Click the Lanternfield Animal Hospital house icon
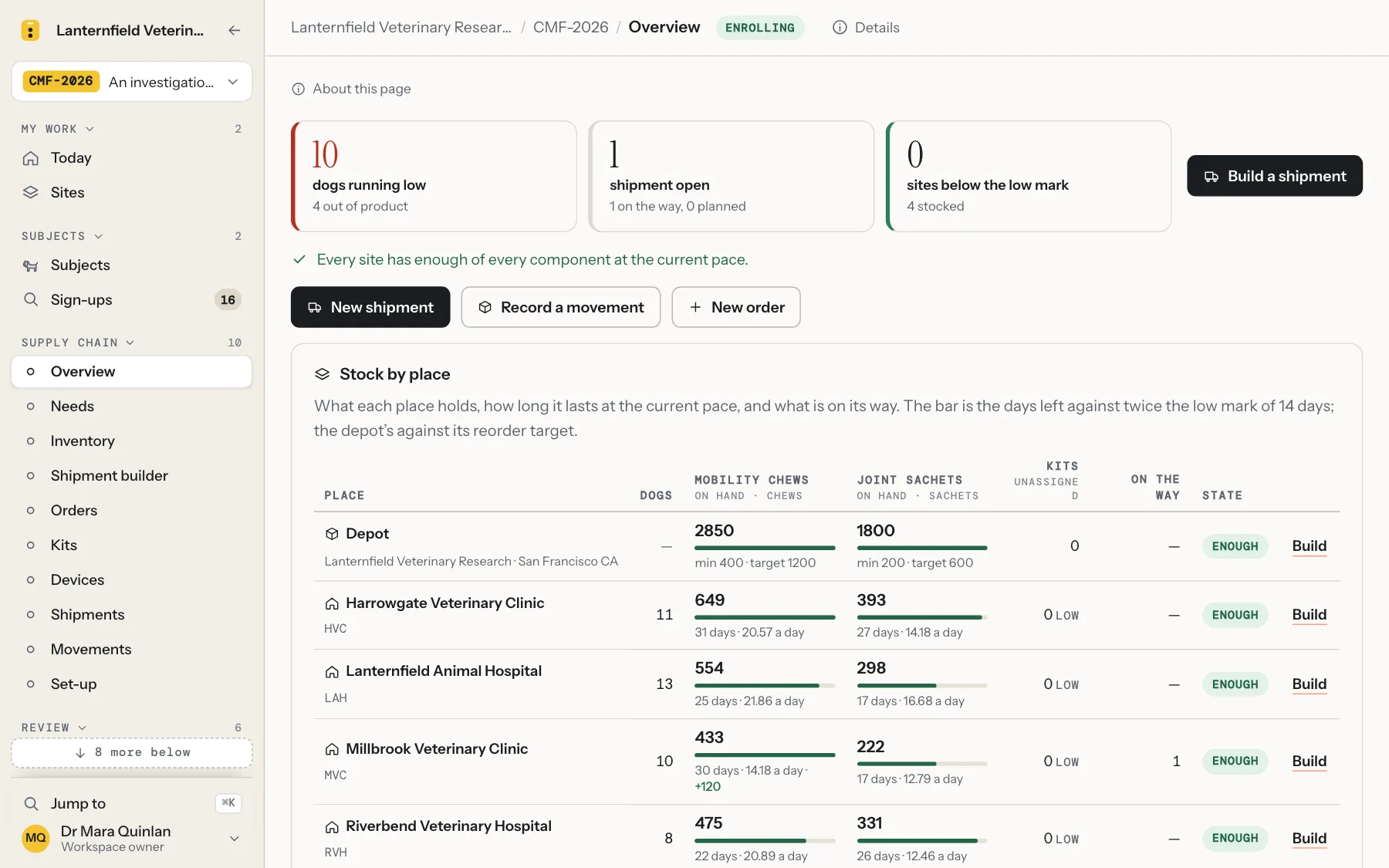Screen dimensions: 1389x868 333,672
